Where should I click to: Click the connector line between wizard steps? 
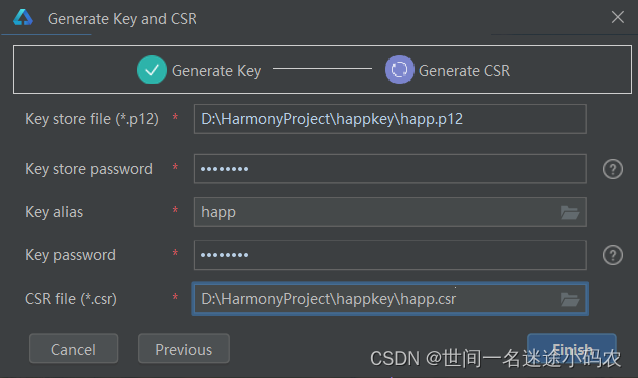pos(322,69)
